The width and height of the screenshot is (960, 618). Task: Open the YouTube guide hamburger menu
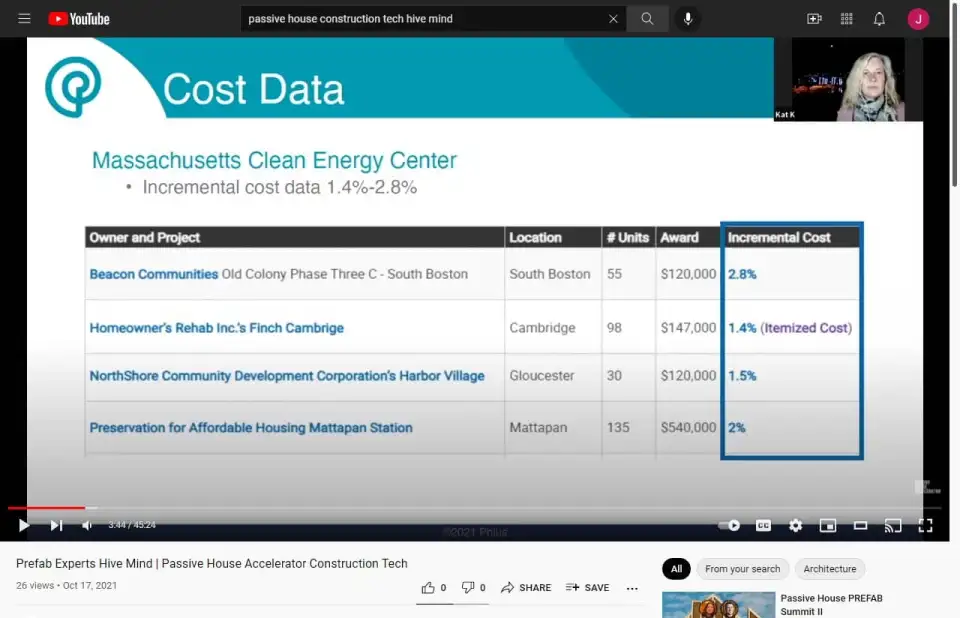(24, 19)
